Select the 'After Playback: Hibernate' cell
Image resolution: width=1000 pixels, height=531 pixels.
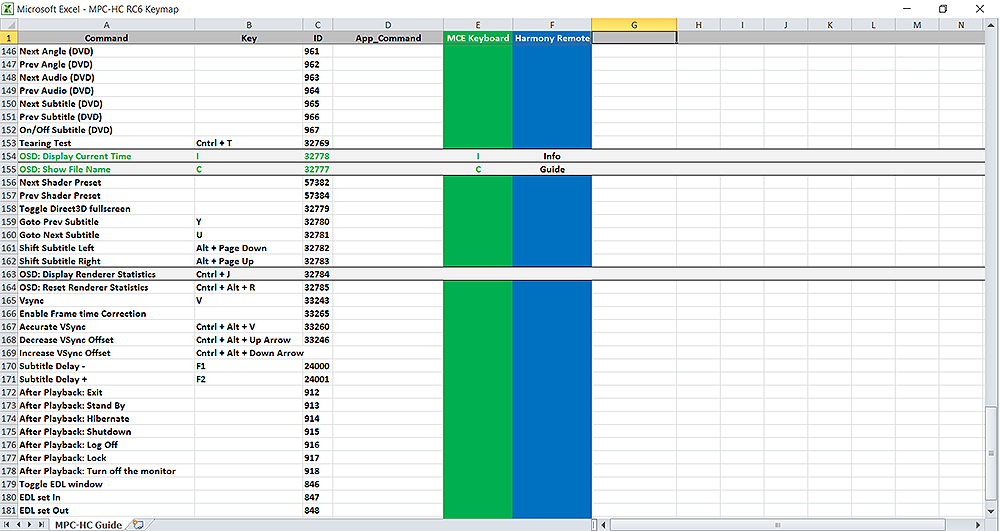pos(106,419)
